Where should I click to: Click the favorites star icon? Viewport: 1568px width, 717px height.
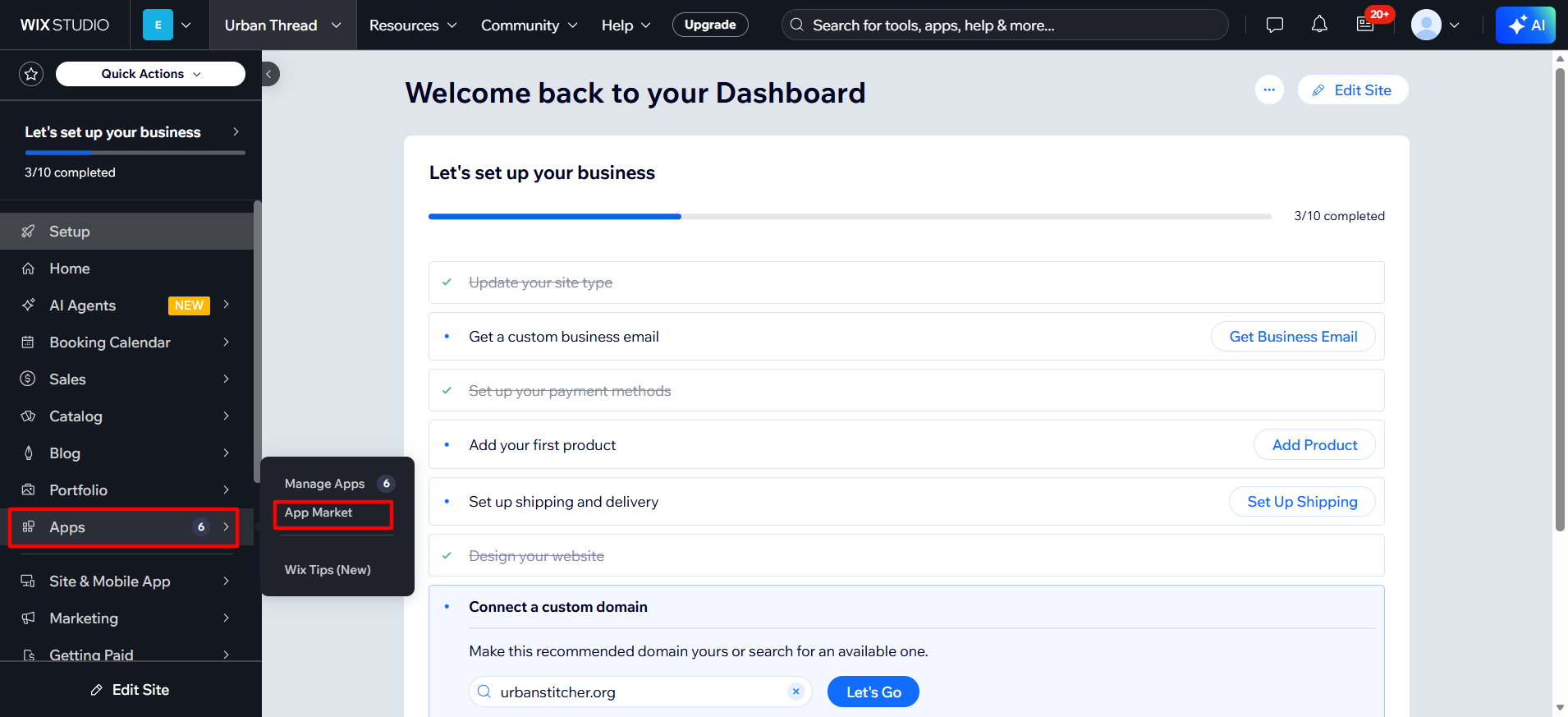(x=31, y=74)
